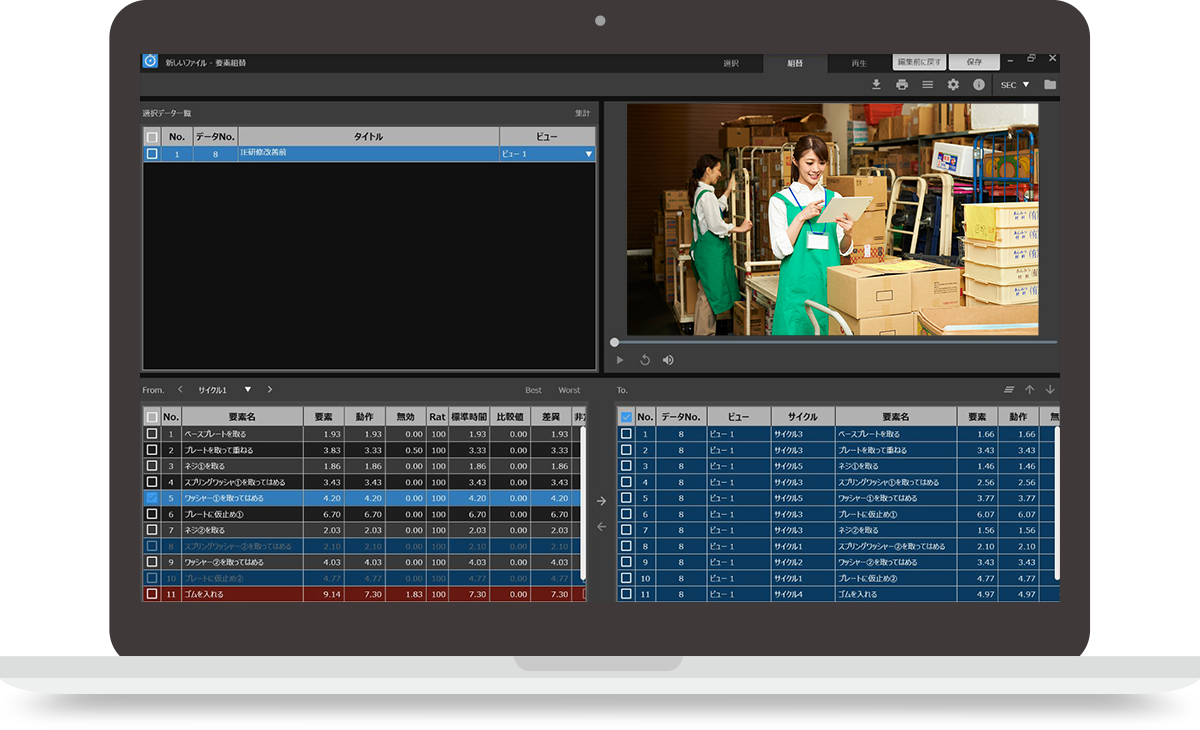Click the 集計 link
This screenshot has width=1200, height=730.
(582, 113)
